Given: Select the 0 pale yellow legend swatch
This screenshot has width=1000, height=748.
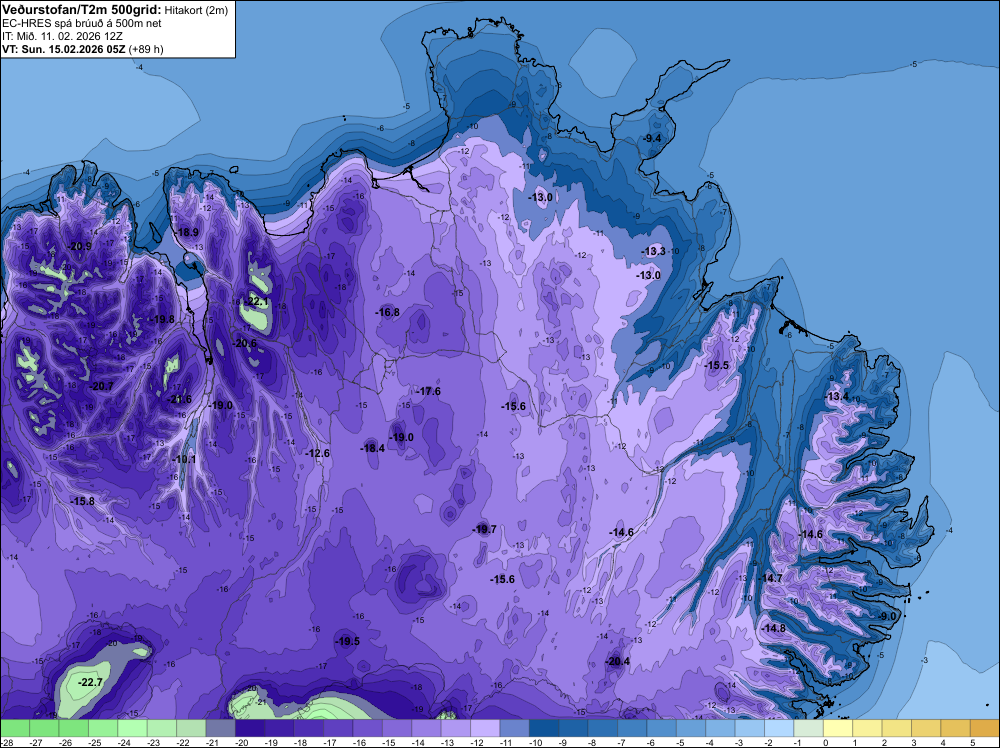Looking at the screenshot, I should [x=838, y=728].
